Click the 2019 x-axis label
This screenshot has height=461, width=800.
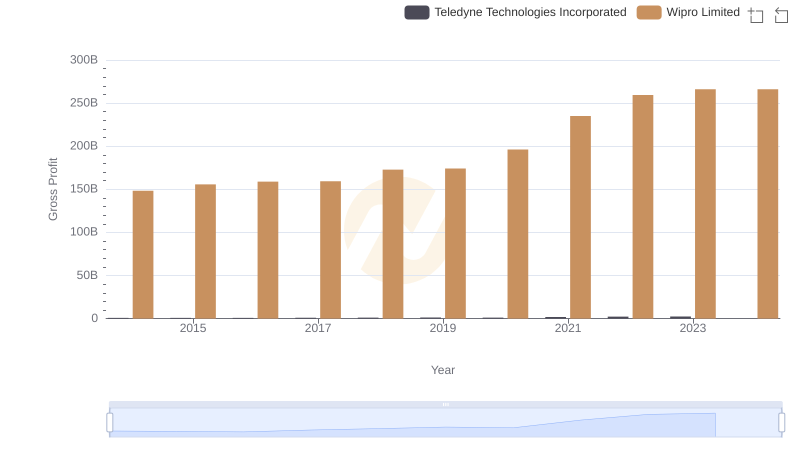pyautogui.click(x=443, y=328)
